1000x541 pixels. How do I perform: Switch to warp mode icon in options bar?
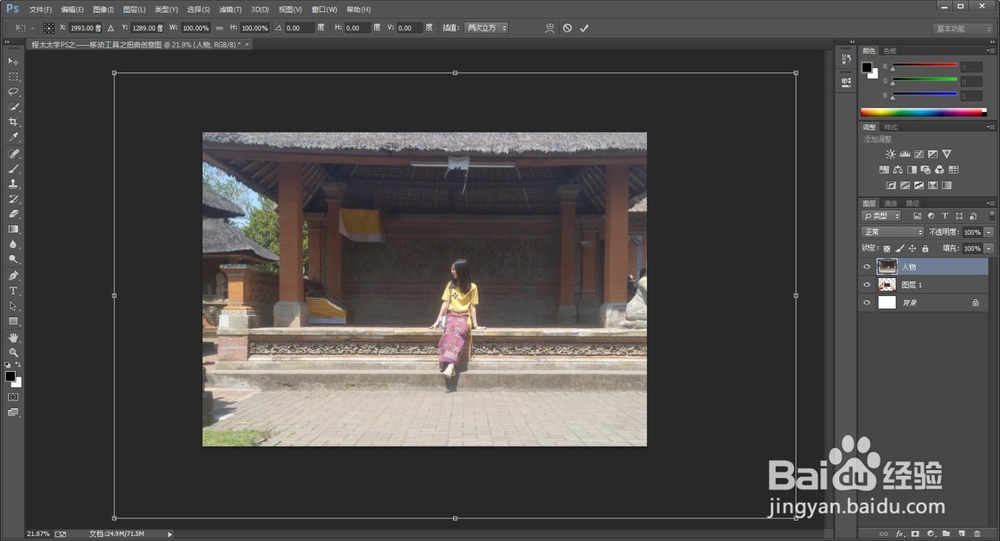[549, 28]
